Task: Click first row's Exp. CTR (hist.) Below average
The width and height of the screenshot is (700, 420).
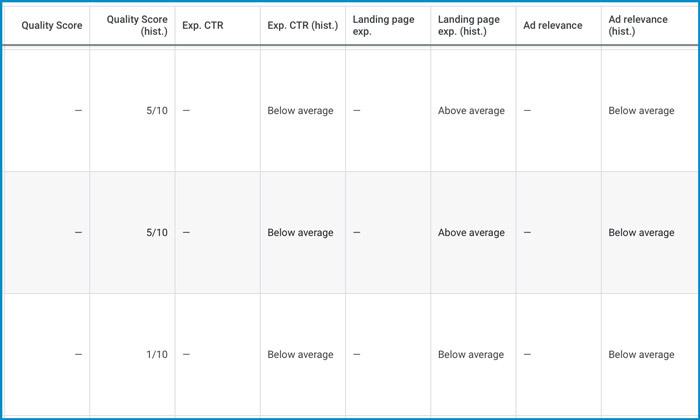Action: 300,111
